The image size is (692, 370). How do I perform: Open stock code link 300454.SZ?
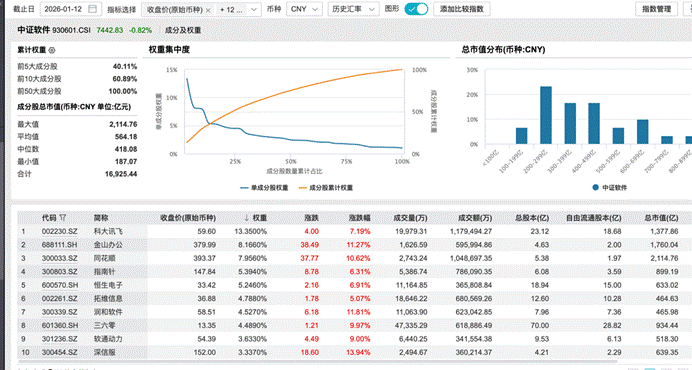tap(60, 352)
